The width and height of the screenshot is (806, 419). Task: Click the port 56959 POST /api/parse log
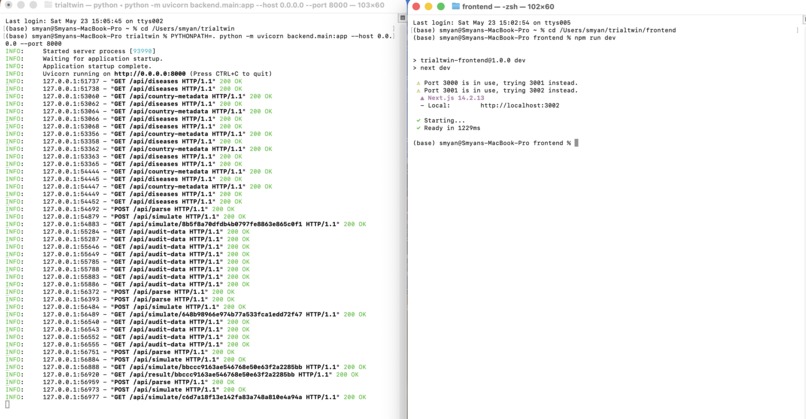120,382
